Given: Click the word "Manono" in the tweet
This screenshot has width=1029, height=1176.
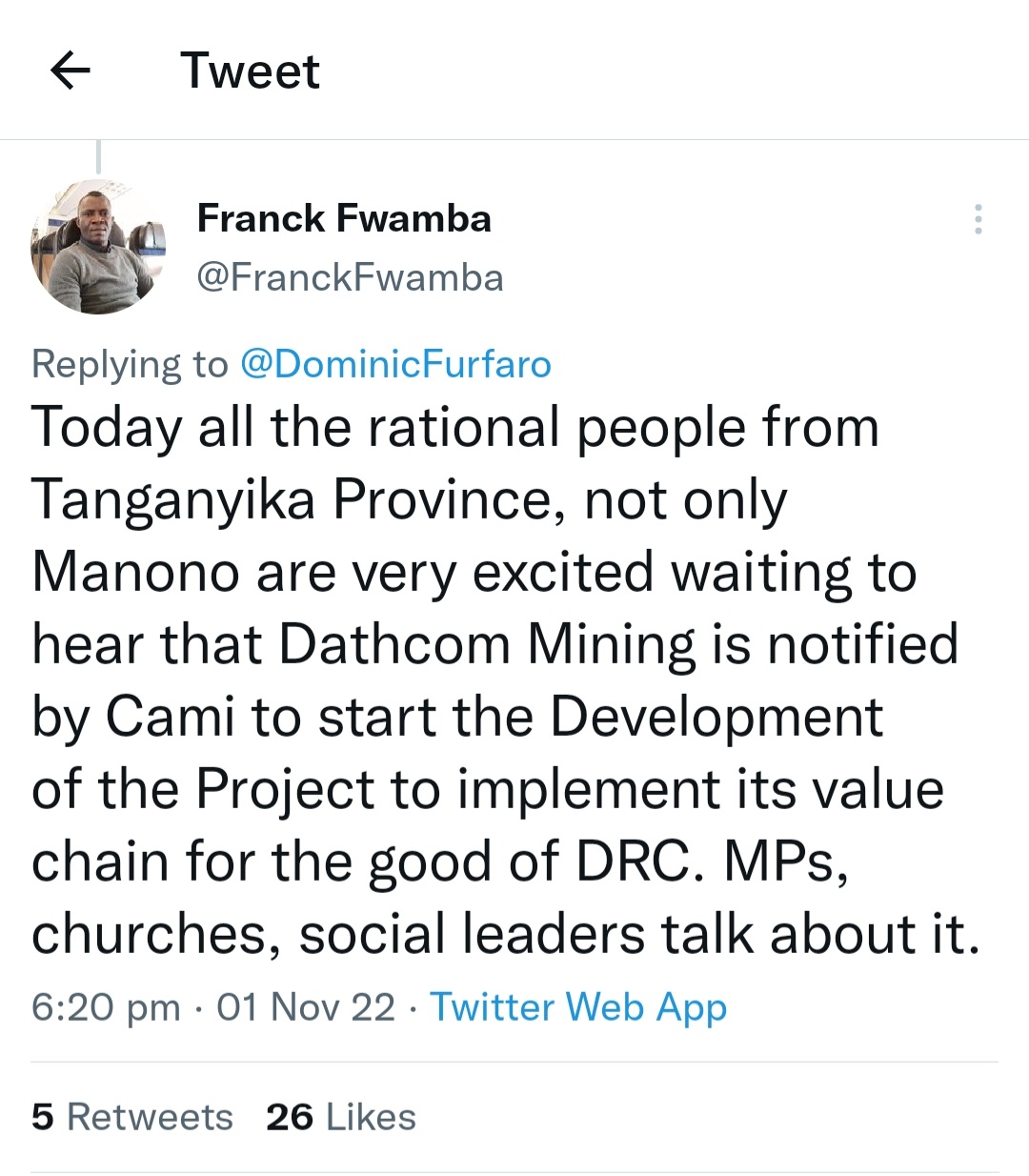Looking at the screenshot, I should point(135,572).
